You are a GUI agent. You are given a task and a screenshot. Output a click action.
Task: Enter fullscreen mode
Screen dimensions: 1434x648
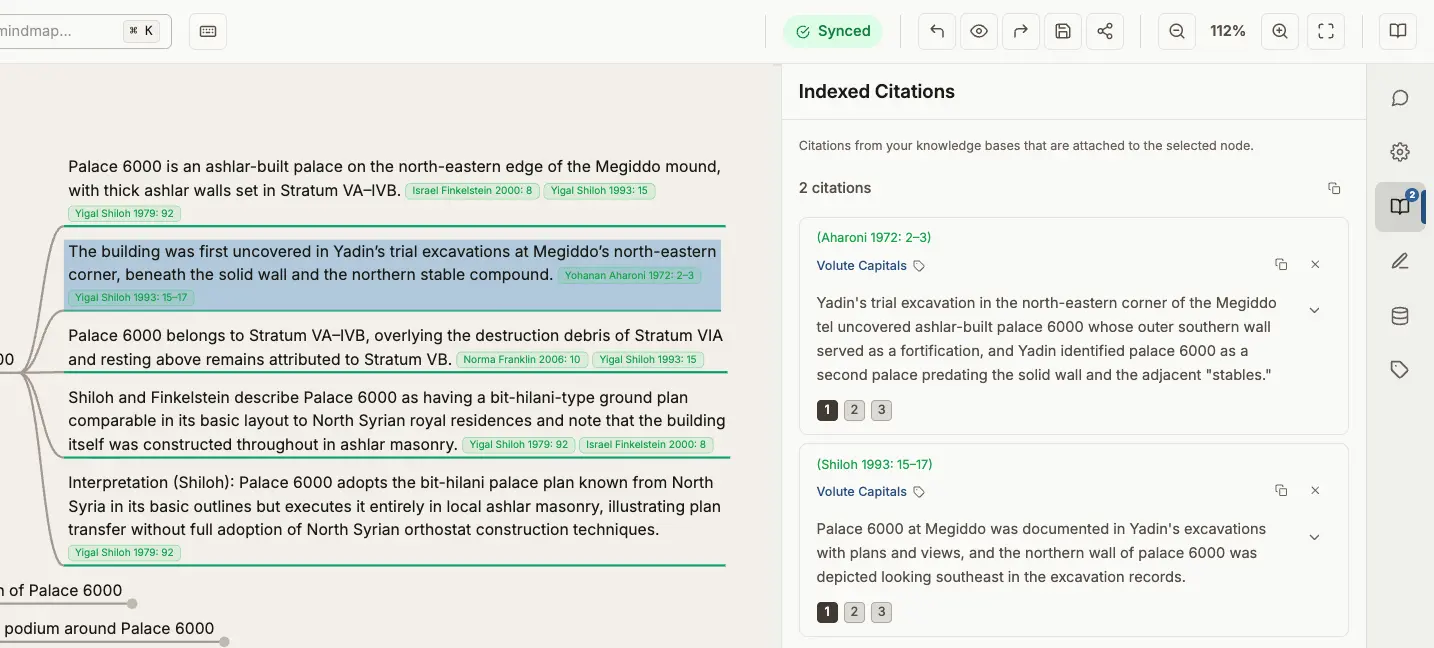[x=1326, y=31]
